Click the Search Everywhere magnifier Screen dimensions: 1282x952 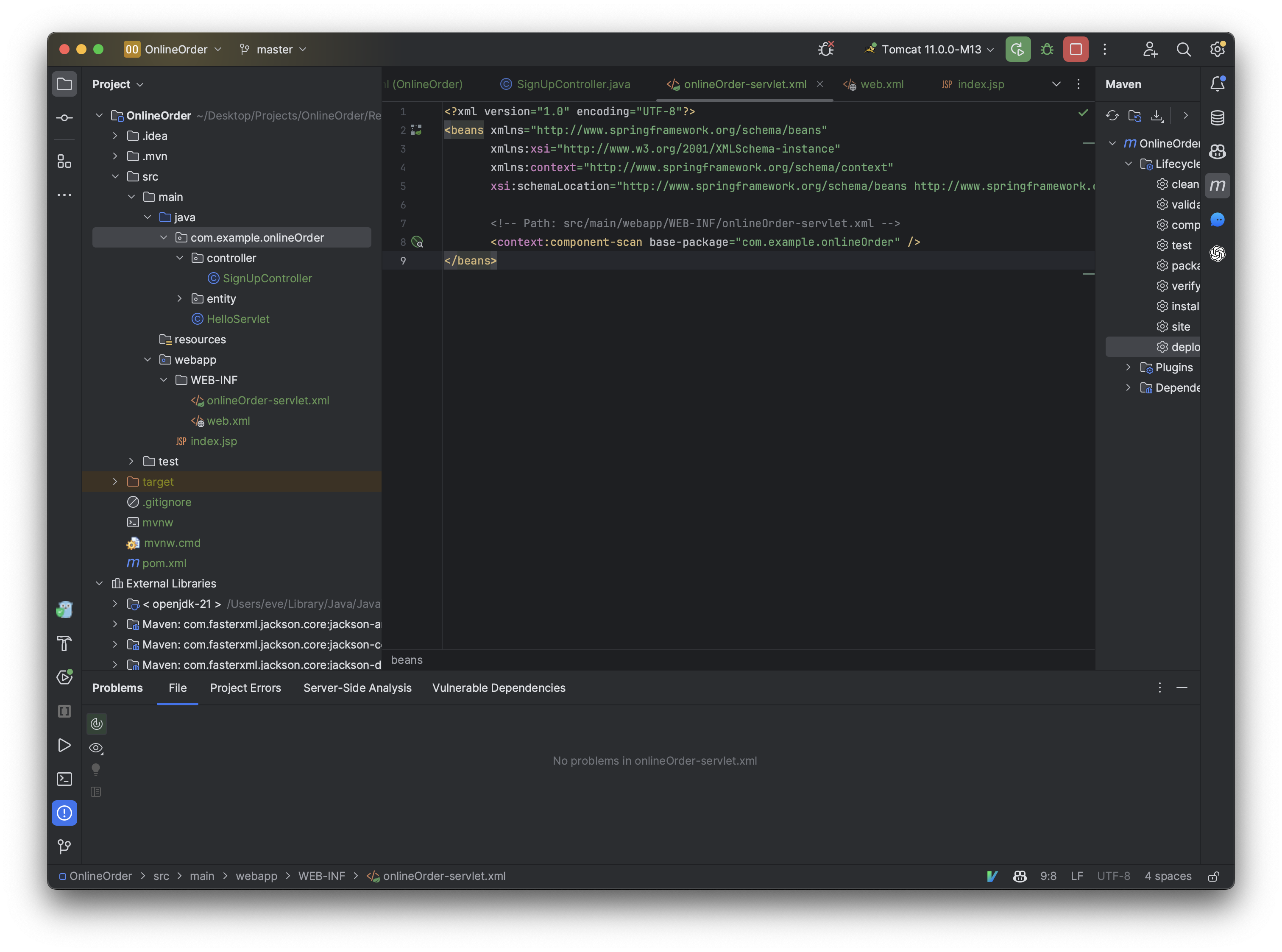pyautogui.click(x=1184, y=50)
